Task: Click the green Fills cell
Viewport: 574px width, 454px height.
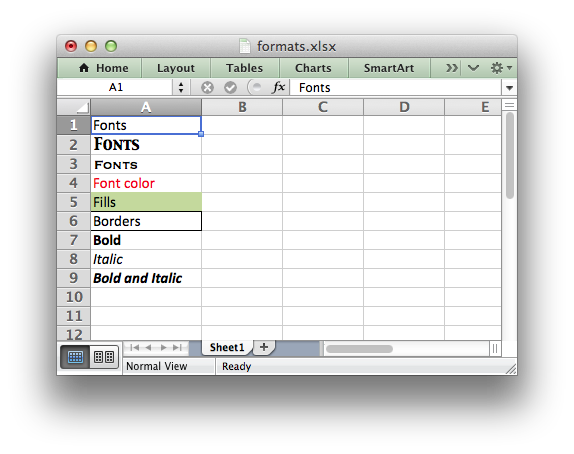Action: tap(146, 202)
